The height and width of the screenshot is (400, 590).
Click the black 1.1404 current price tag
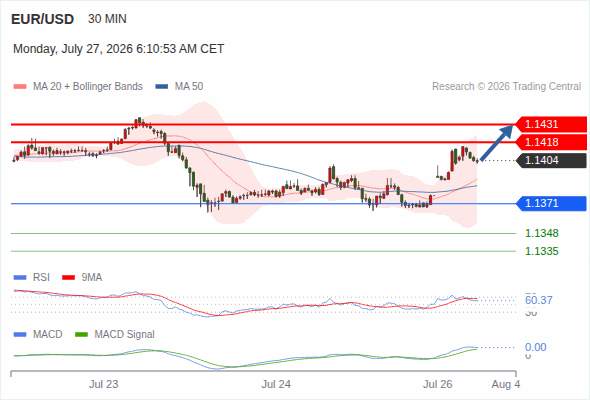click(x=552, y=160)
